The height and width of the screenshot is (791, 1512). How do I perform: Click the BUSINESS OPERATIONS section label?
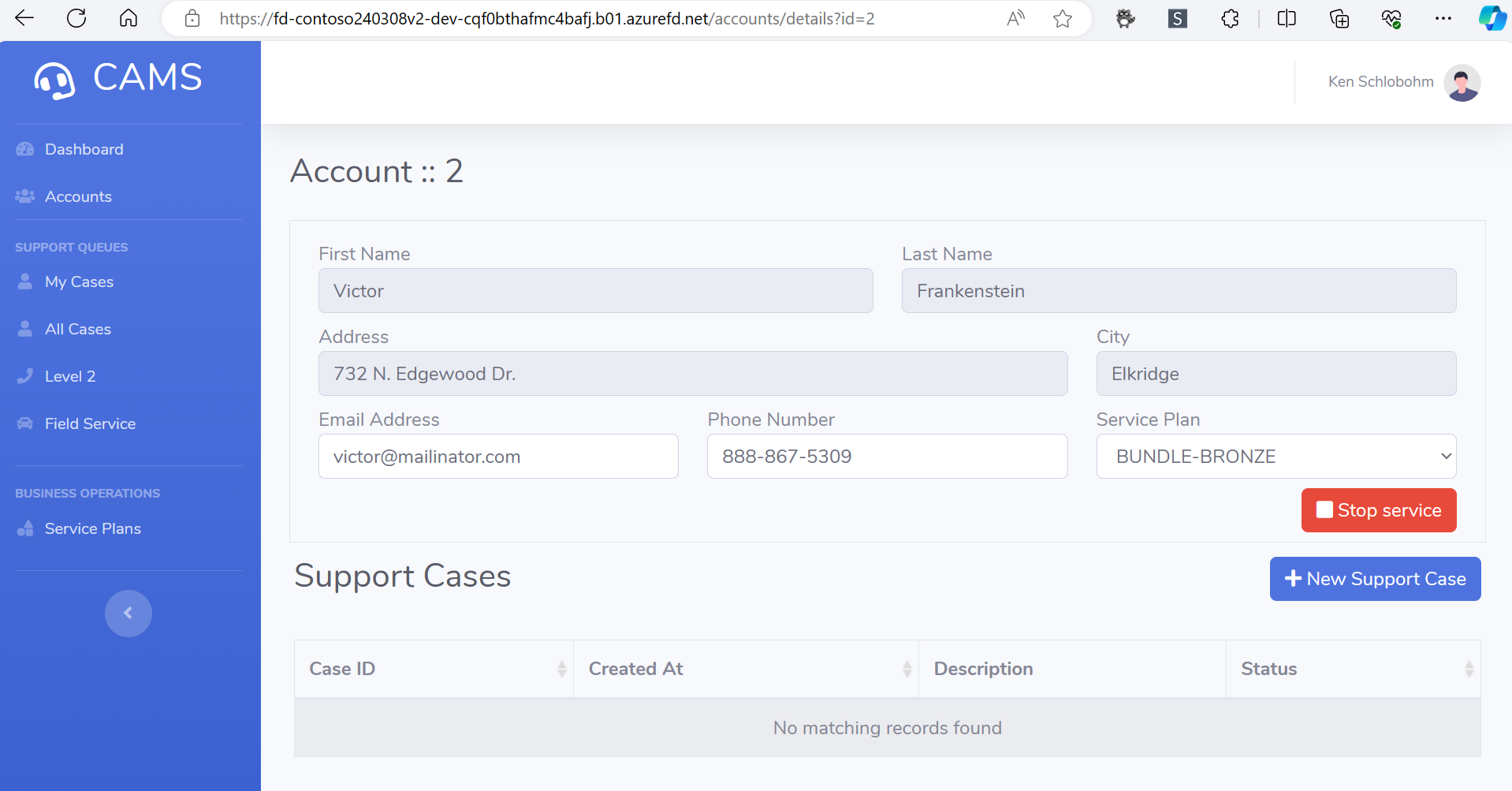88,494
